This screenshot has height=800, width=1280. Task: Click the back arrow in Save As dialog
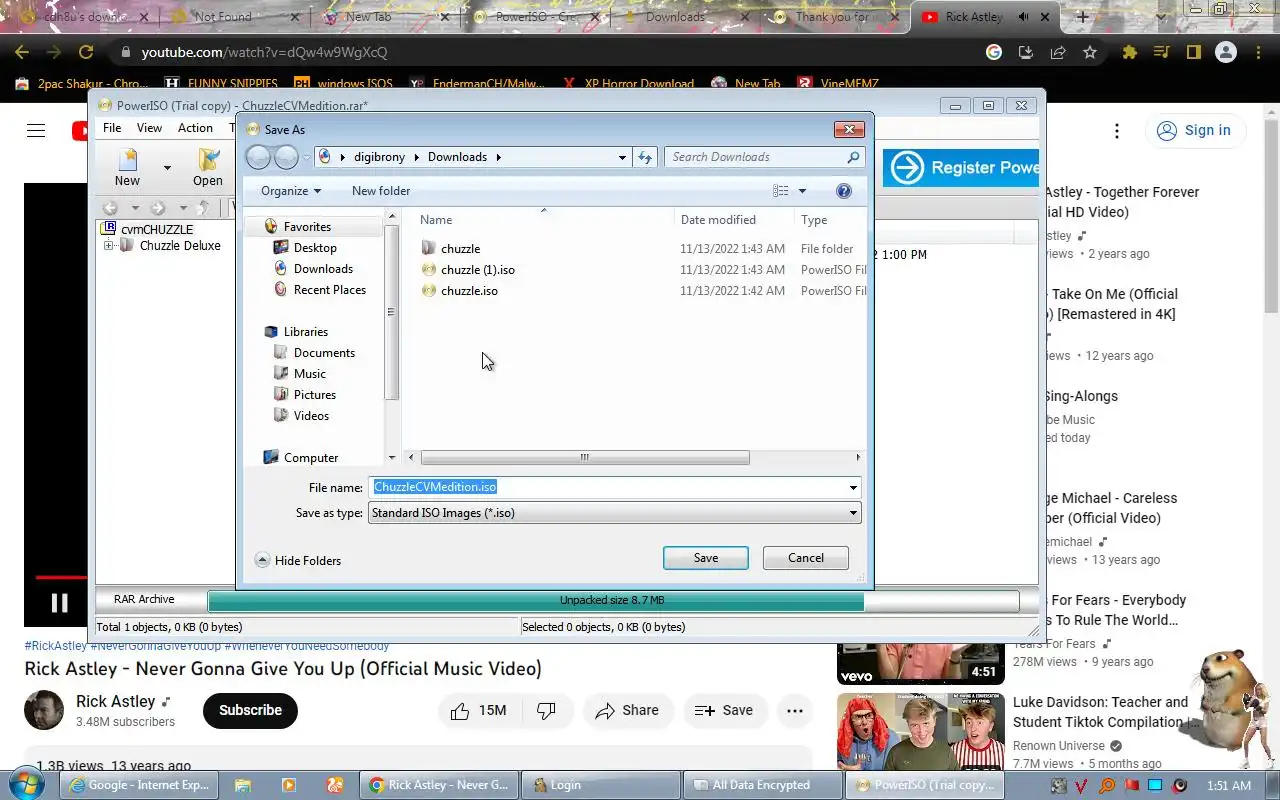(258, 157)
